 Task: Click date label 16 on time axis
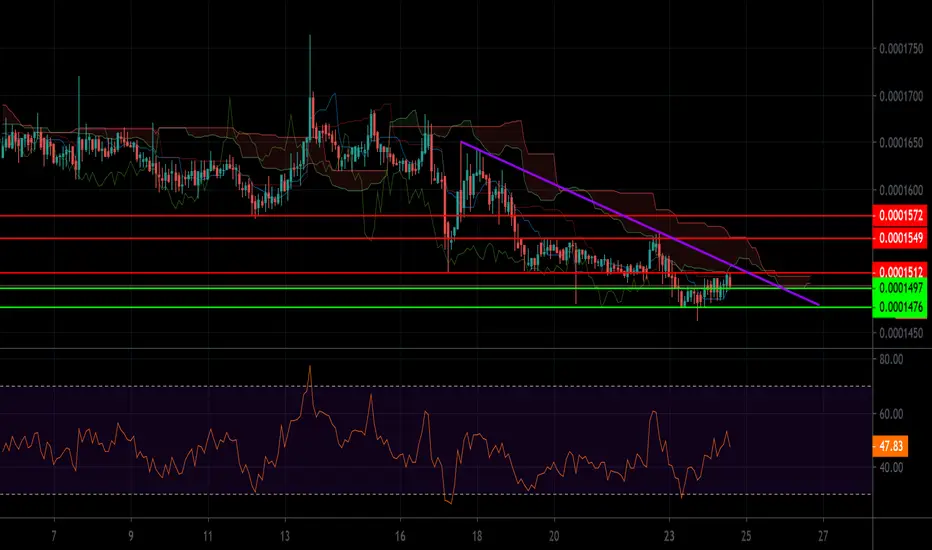[400, 536]
